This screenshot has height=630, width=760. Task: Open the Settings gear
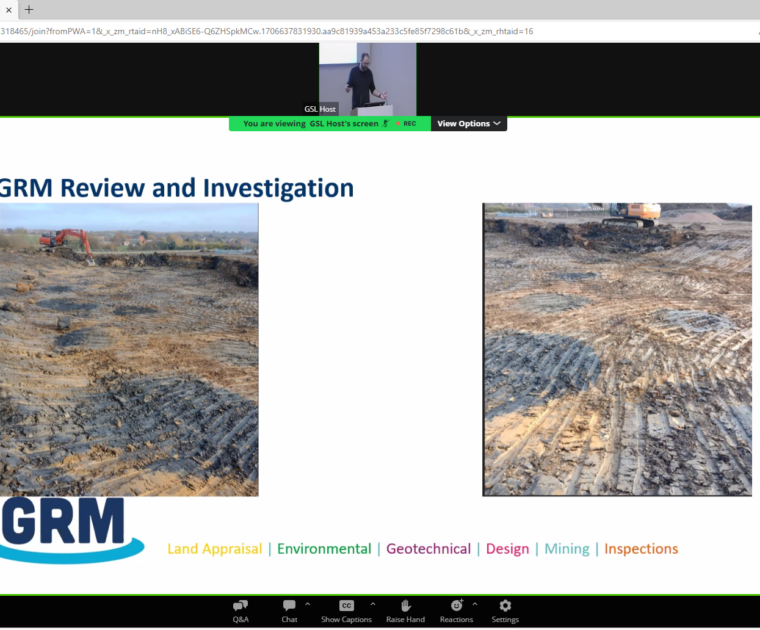pos(505,611)
